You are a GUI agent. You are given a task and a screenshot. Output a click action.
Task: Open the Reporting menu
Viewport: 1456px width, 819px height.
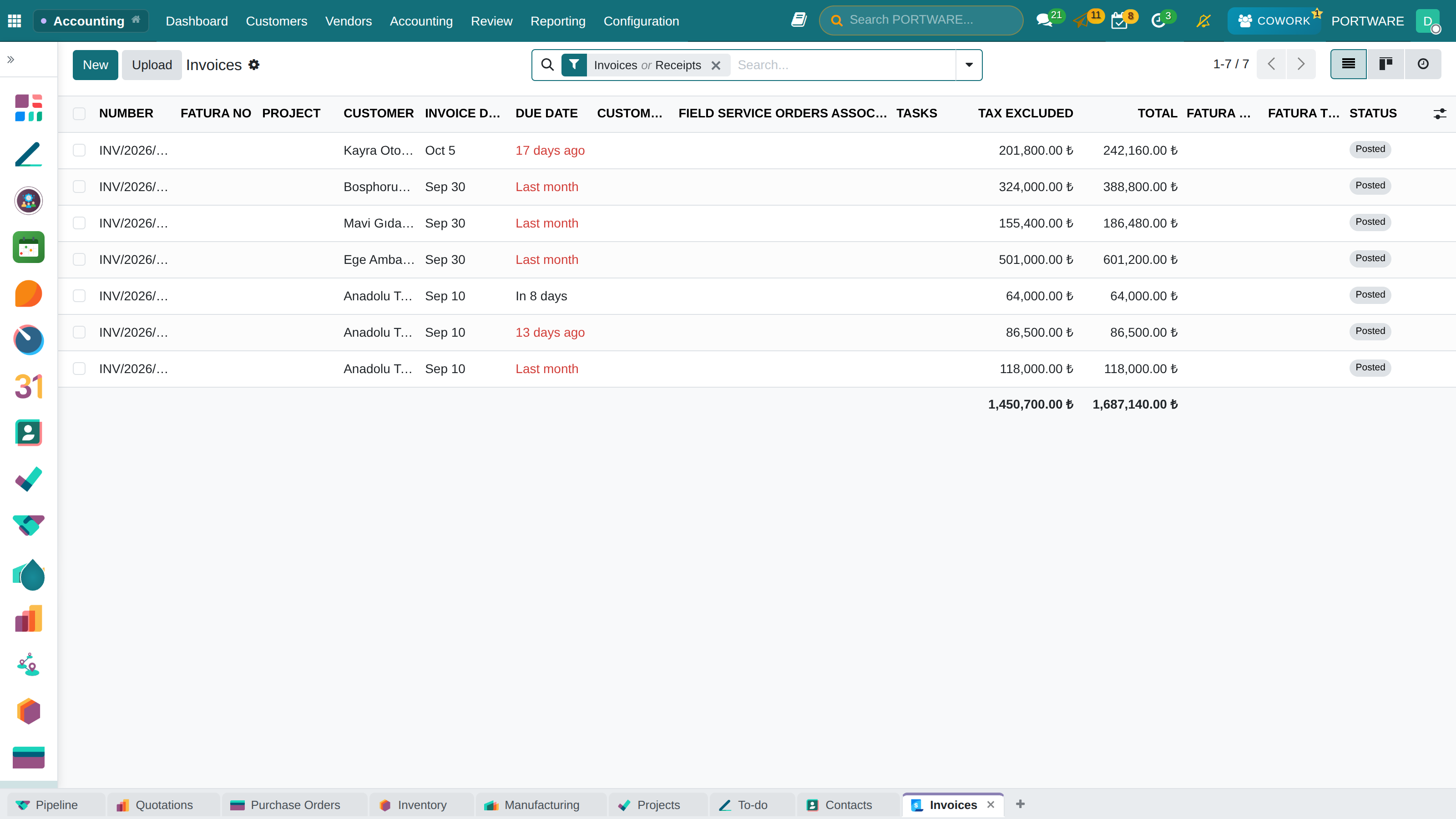558,21
